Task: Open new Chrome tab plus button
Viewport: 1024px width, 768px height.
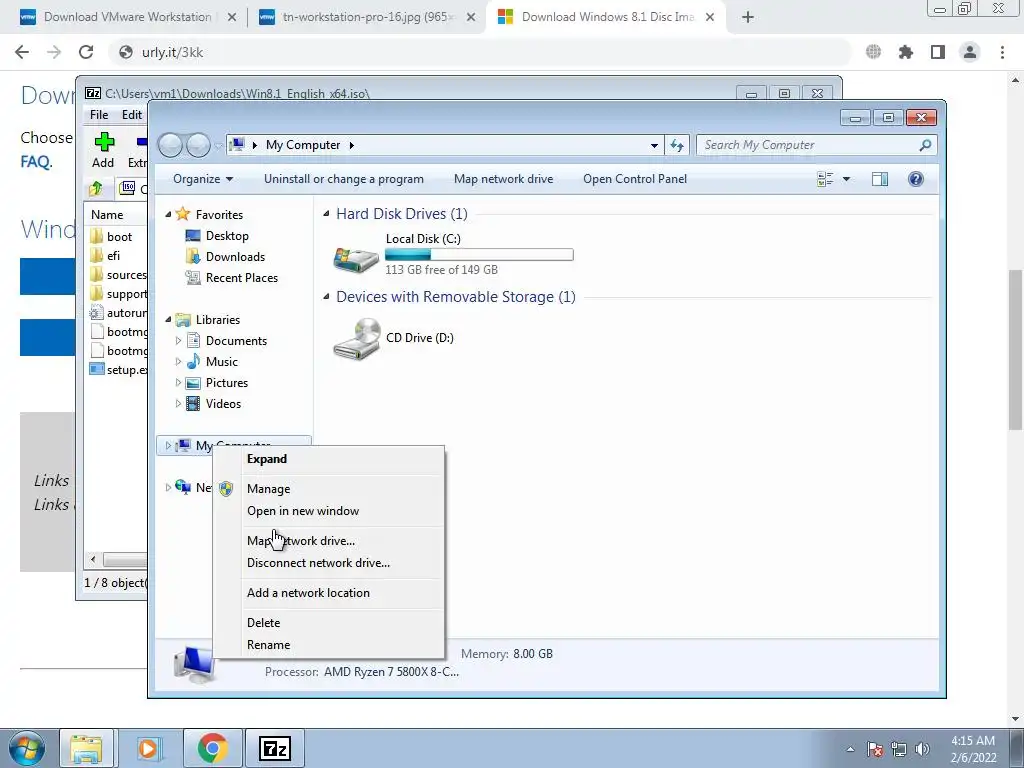Action: (x=748, y=17)
